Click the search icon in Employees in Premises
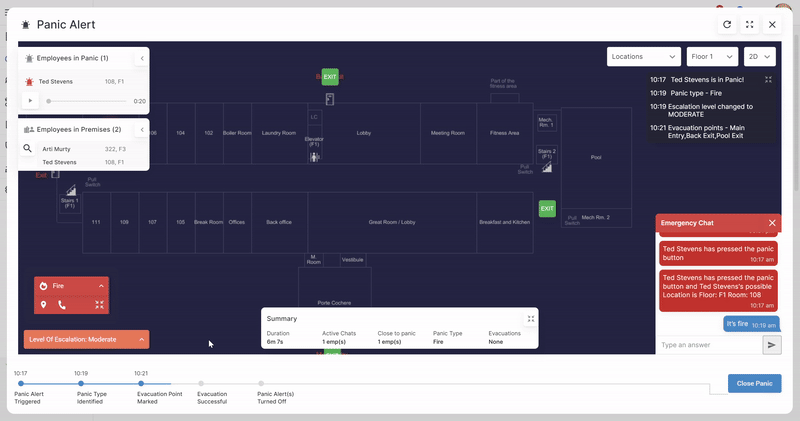The height and width of the screenshot is (421, 800). tap(28, 148)
